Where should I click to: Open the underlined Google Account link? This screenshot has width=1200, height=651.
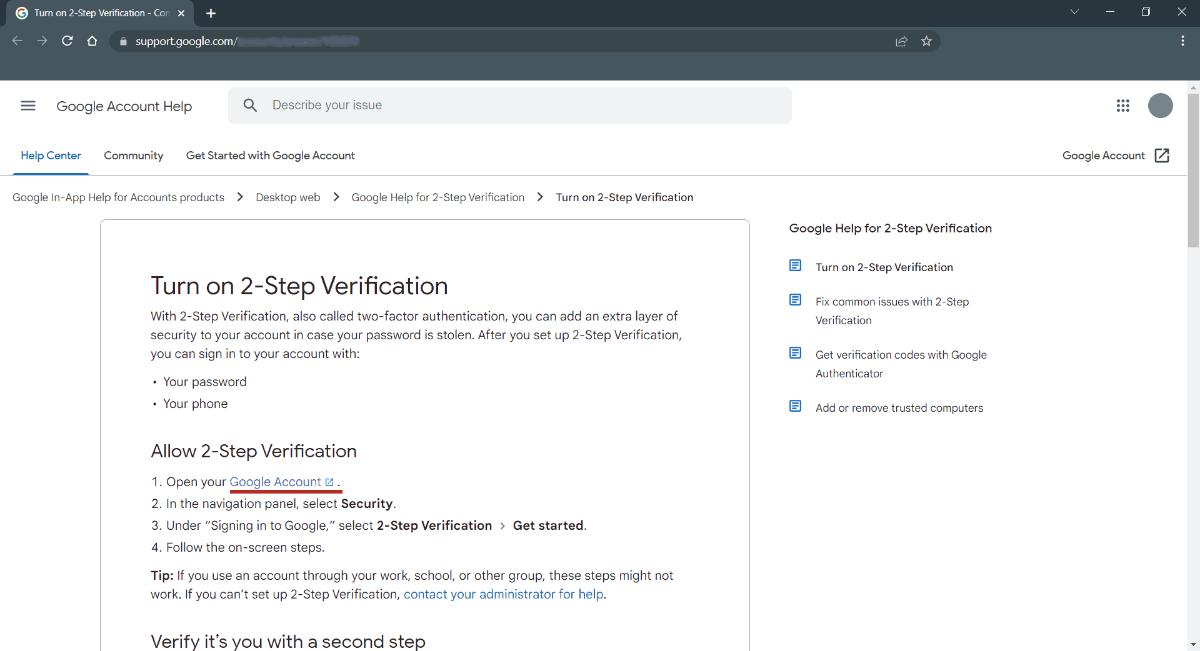[276, 482]
